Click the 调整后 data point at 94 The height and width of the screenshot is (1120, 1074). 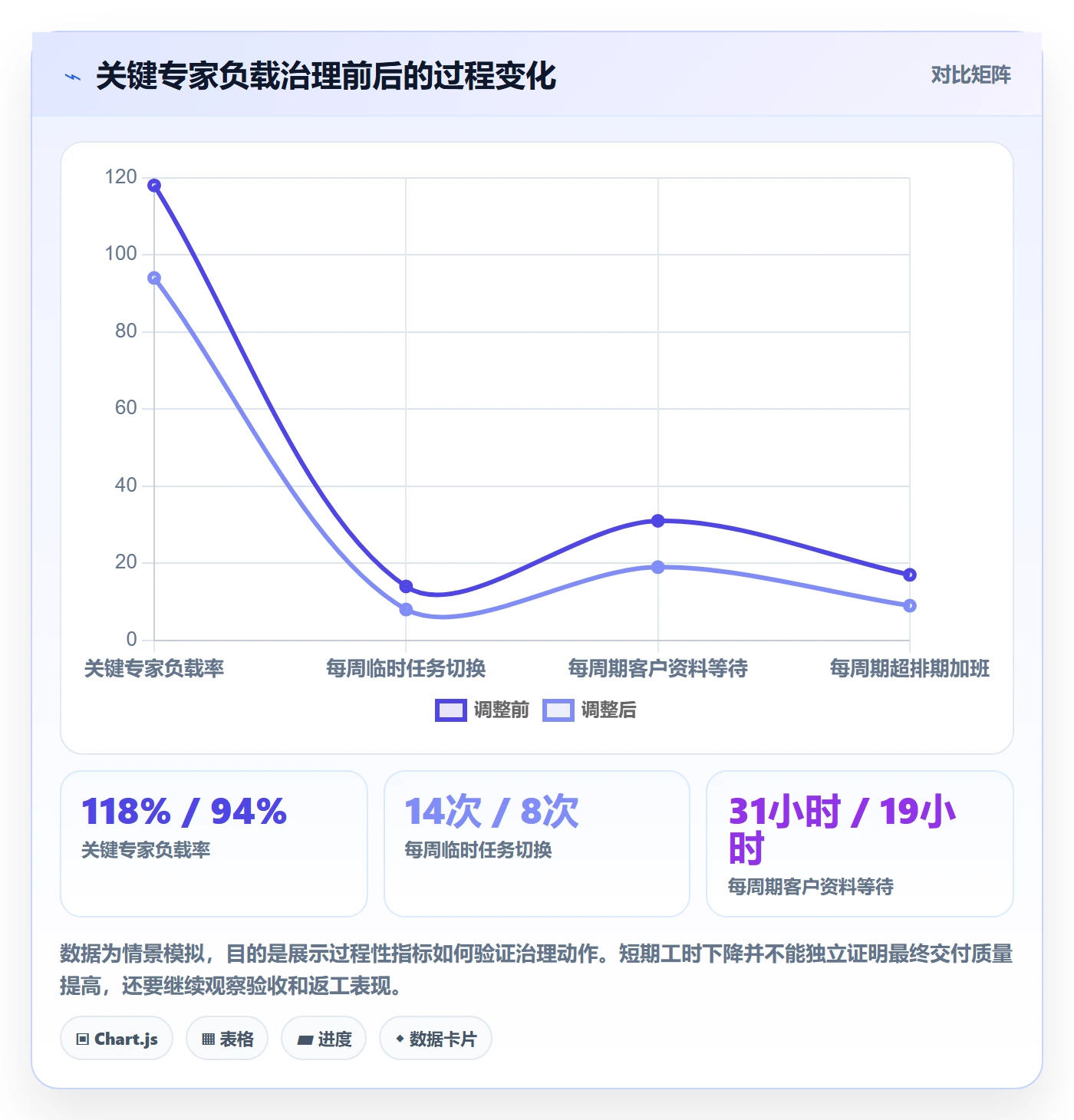pyautogui.click(x=154, y=278)
